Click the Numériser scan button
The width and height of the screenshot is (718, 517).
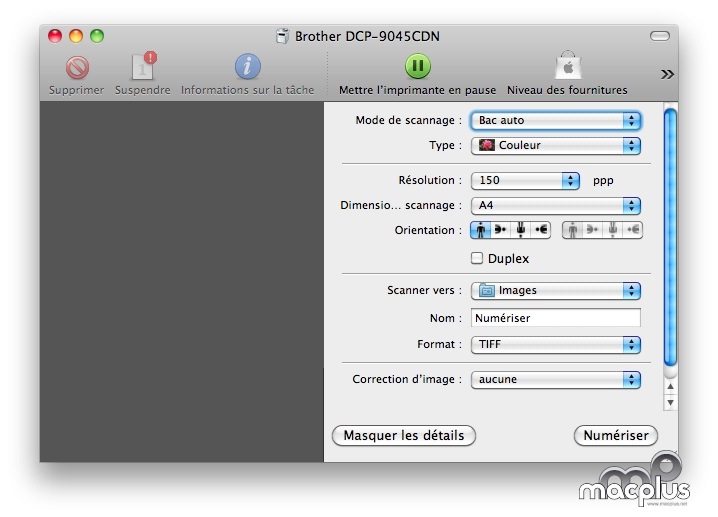click(616, 435)
